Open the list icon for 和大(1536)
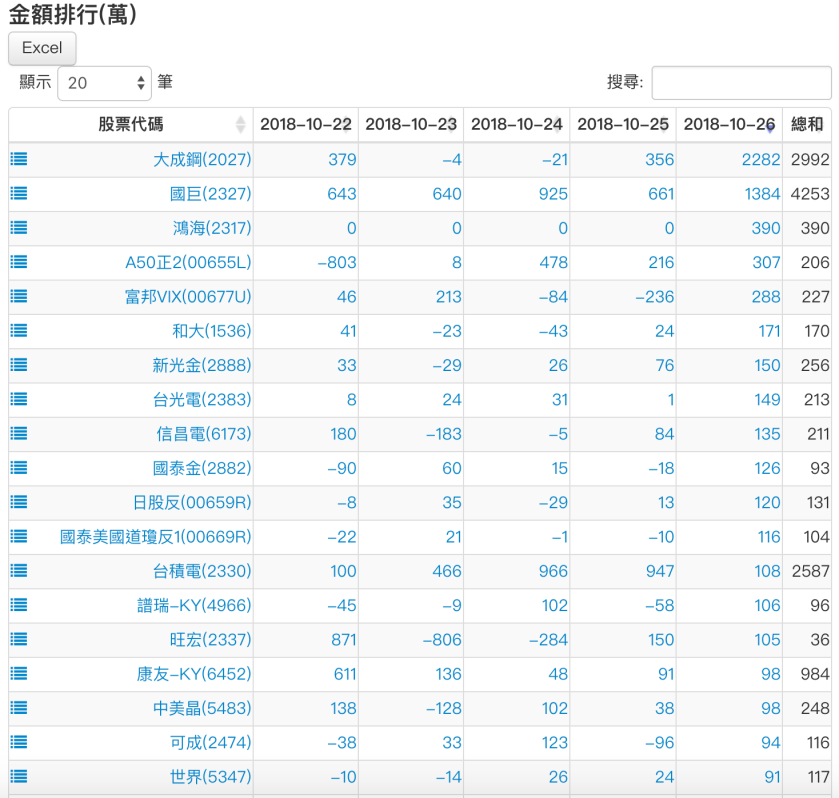This screenshot has height=798, width=839. click(19, 331)
